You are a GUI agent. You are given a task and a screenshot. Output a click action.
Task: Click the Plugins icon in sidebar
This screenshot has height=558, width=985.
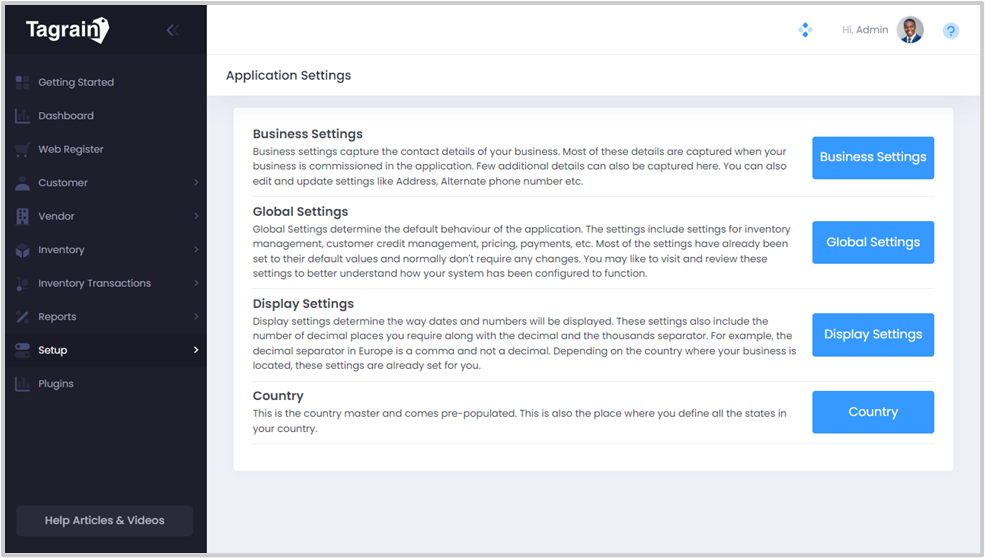point(22,384)
